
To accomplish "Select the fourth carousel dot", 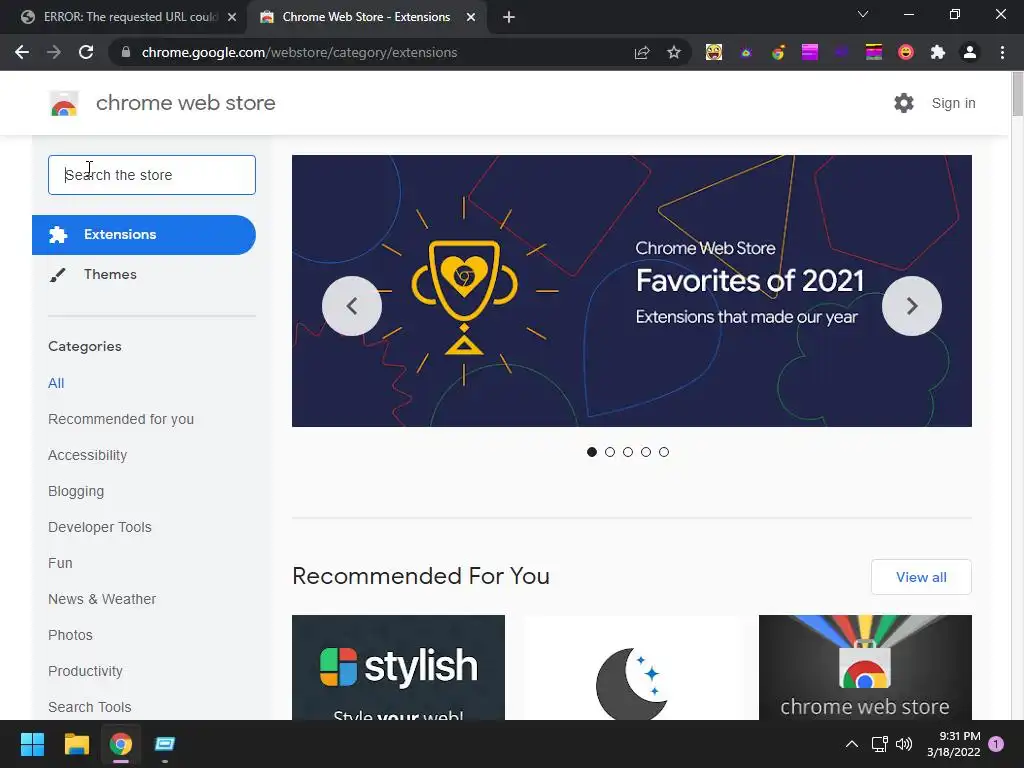I will tap(646, 452).
